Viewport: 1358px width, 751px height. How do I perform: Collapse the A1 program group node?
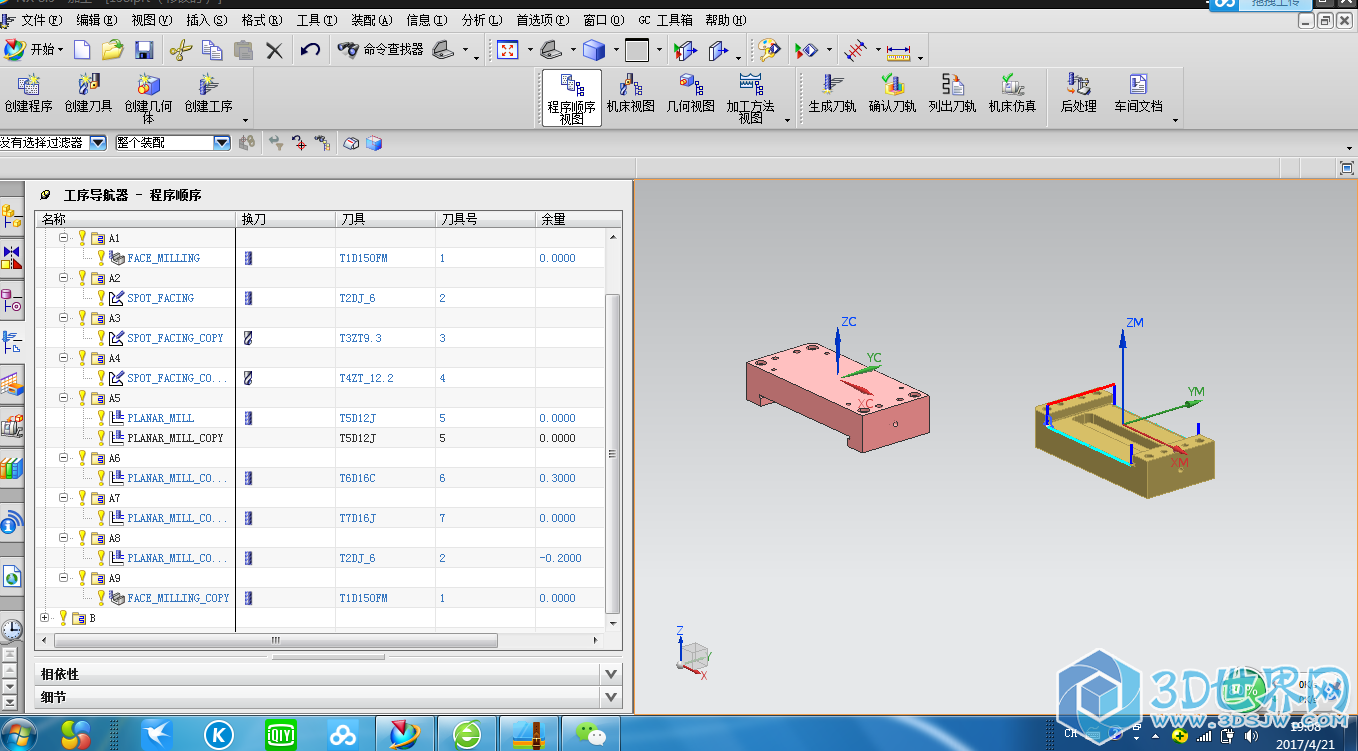click(x=63, y=238)
